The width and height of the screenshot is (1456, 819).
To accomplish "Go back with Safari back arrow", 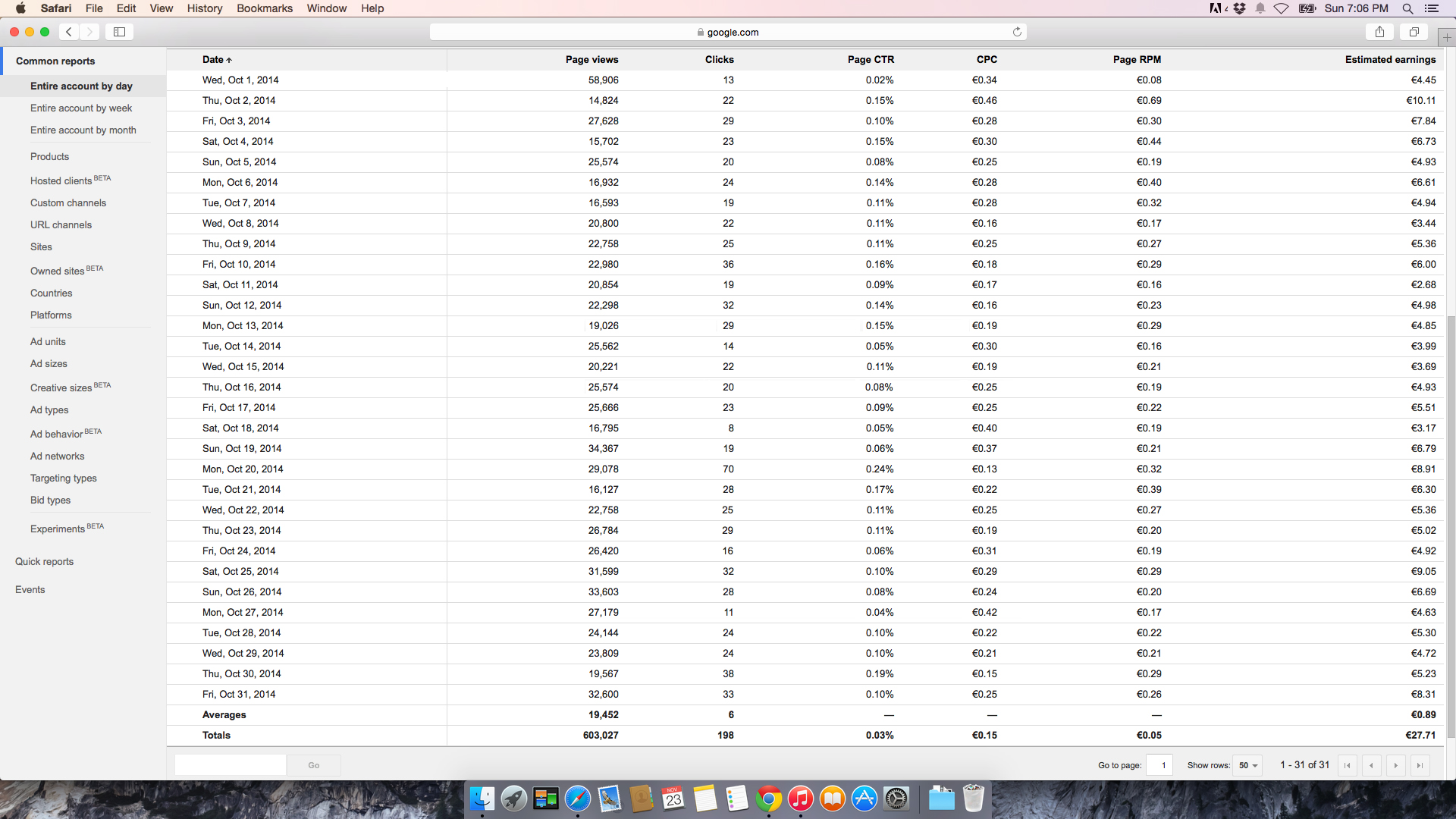I will (69, 32).
